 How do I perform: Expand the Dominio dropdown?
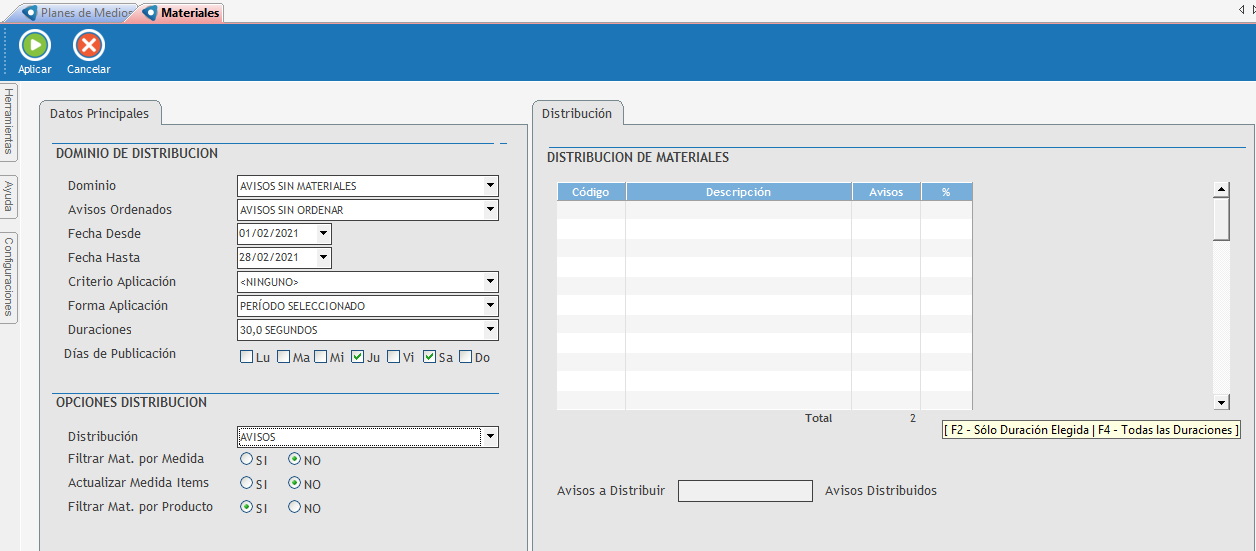click(490, 186)
